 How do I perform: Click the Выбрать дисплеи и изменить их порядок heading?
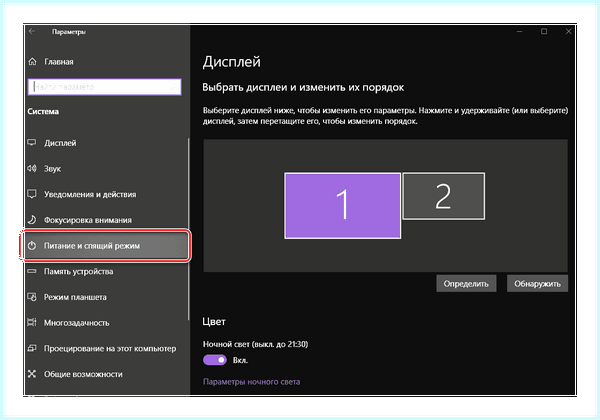(303, 87)
